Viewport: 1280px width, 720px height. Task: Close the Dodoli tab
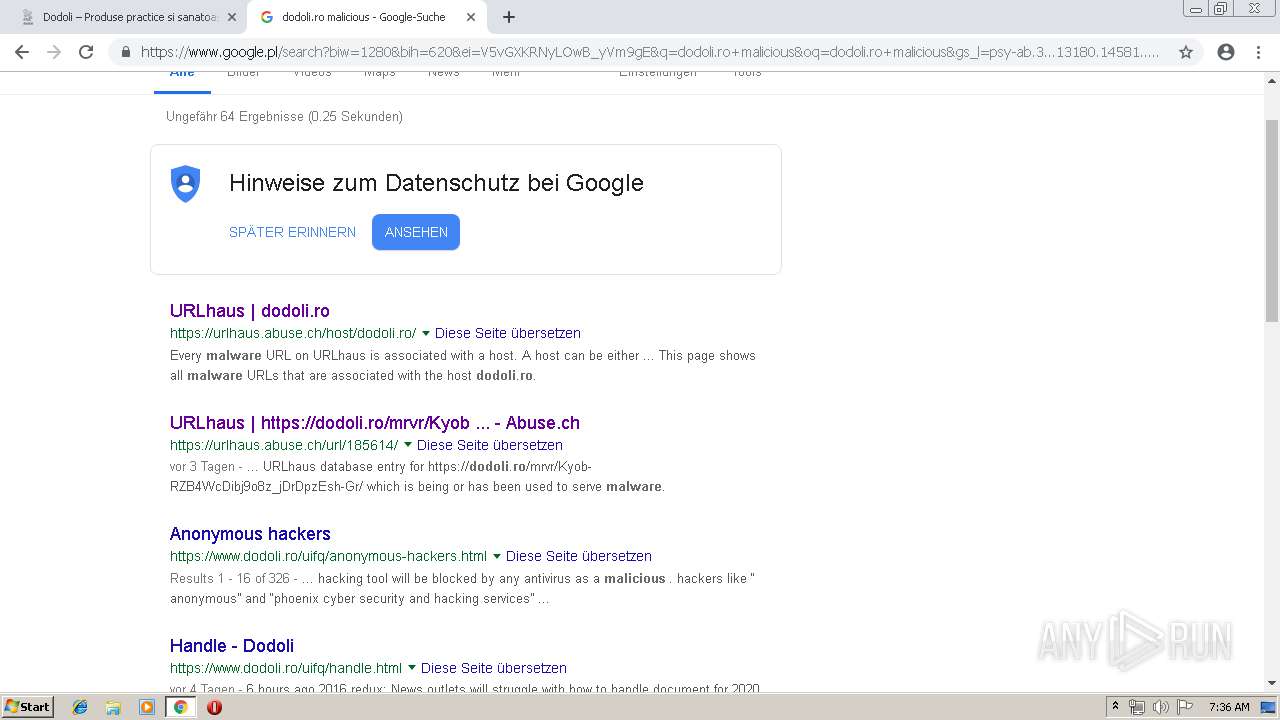[232, 17]
